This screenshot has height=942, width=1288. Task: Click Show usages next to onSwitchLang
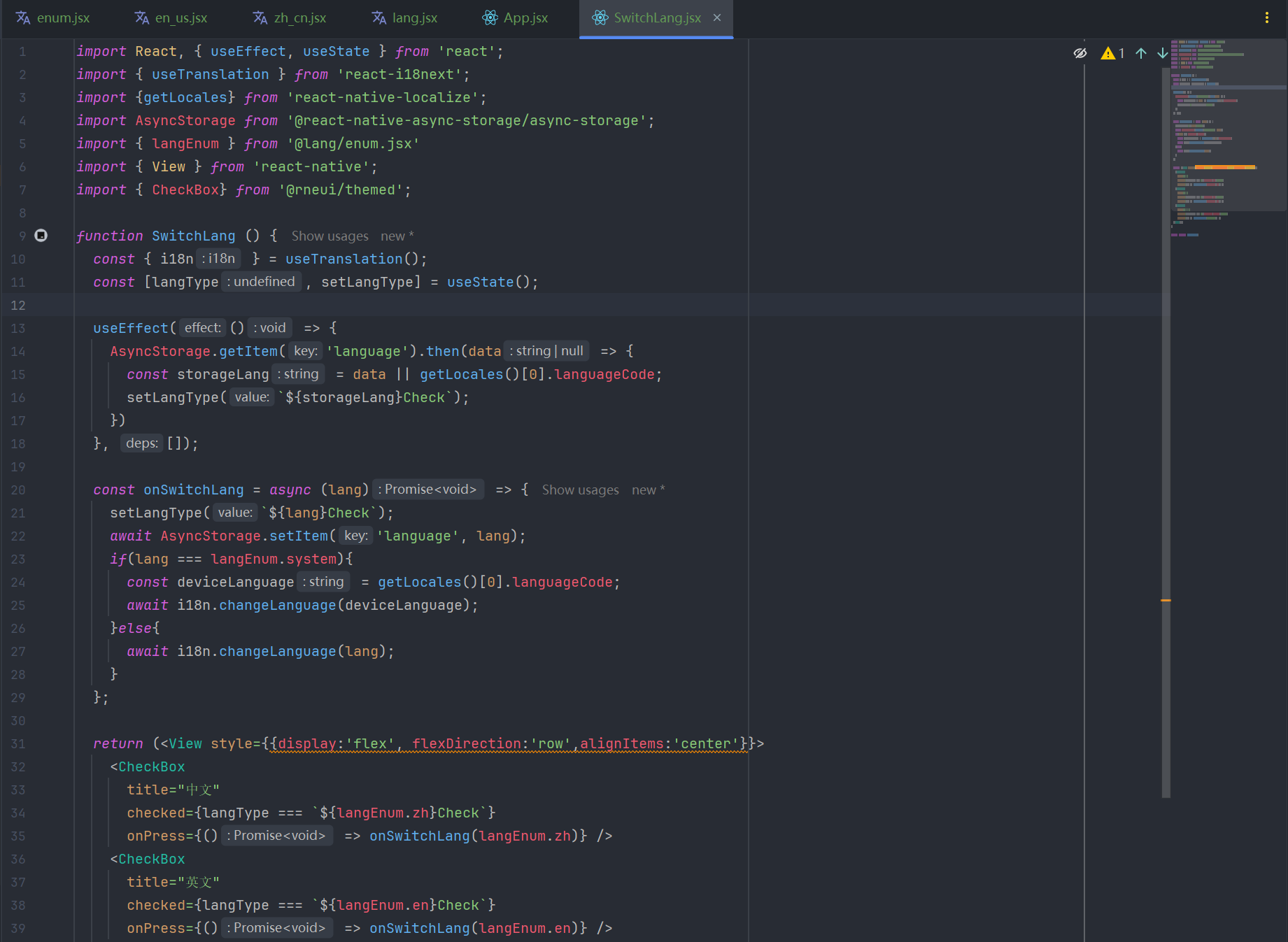point(580,490)
